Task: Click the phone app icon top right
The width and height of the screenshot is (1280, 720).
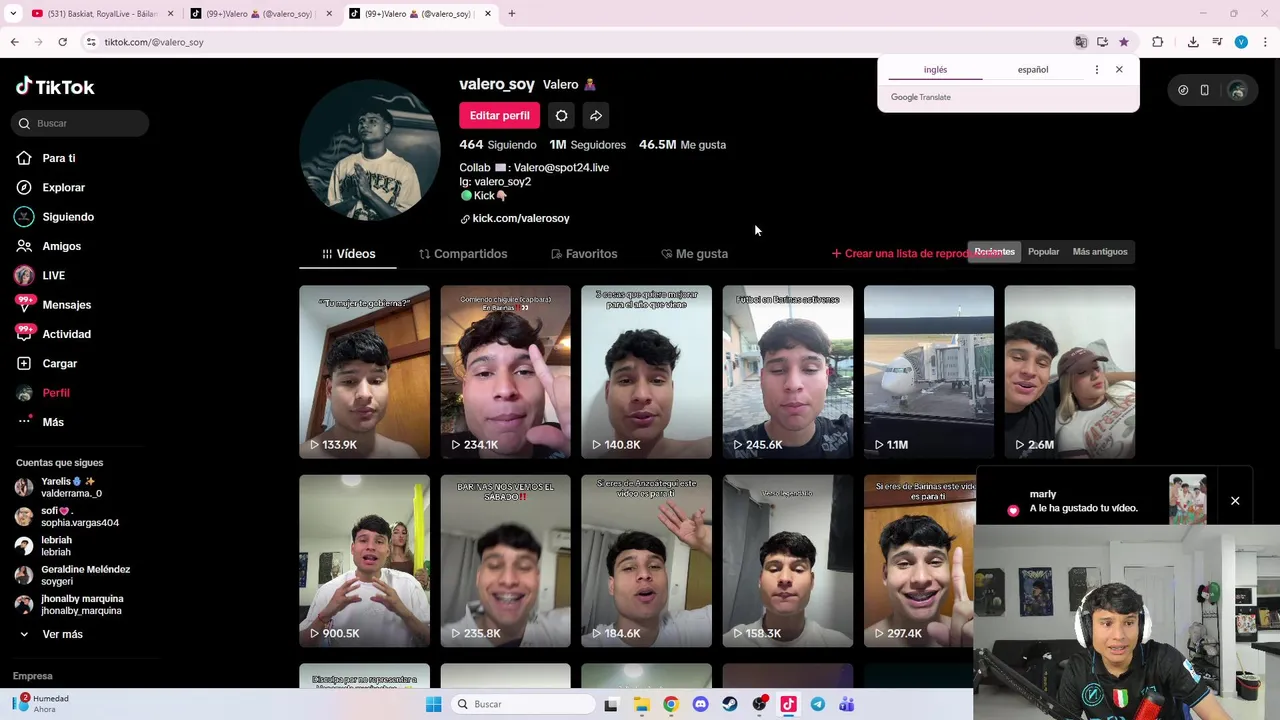Action: 1204,90
